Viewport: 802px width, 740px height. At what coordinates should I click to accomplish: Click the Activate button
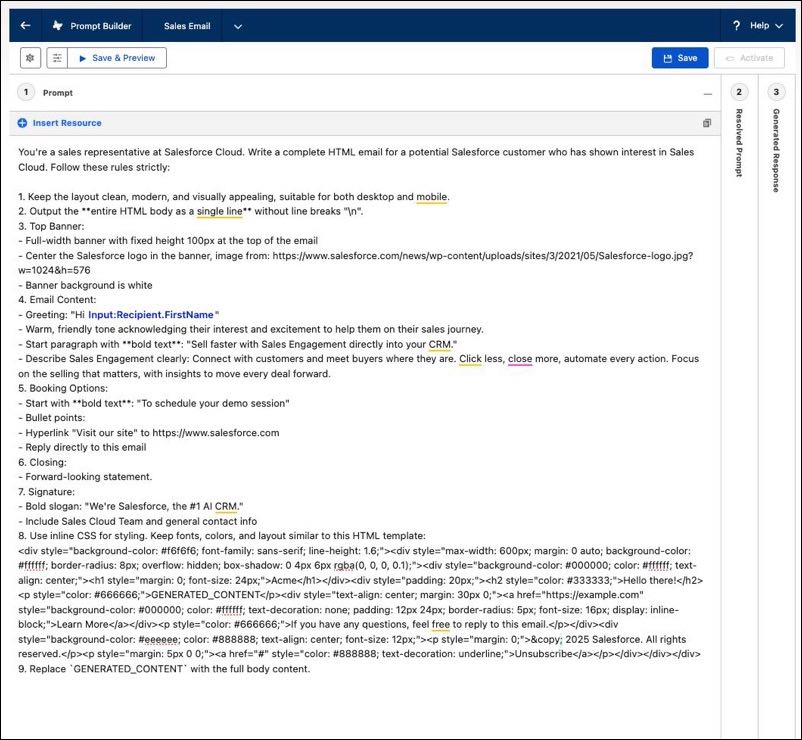[x=749, y=58]
